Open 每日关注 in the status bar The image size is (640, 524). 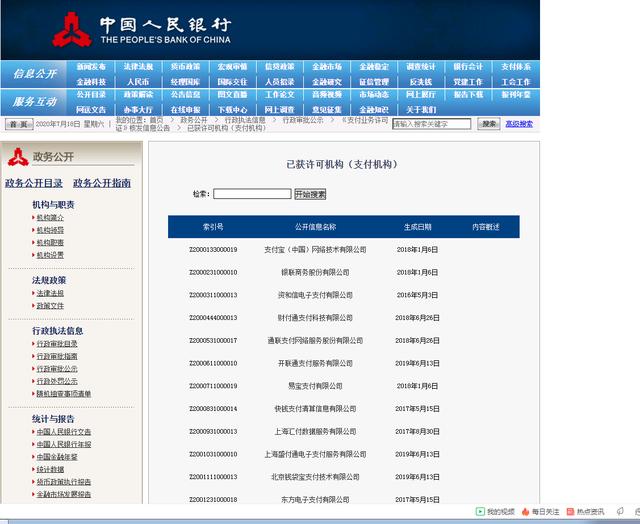pyautogui.click(x=545, y=511)
